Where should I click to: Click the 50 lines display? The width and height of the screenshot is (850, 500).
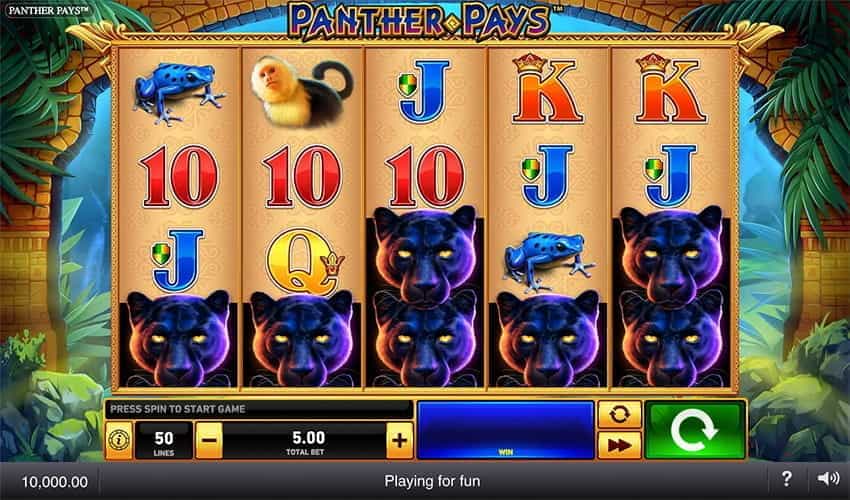click(x=164, y=440)
